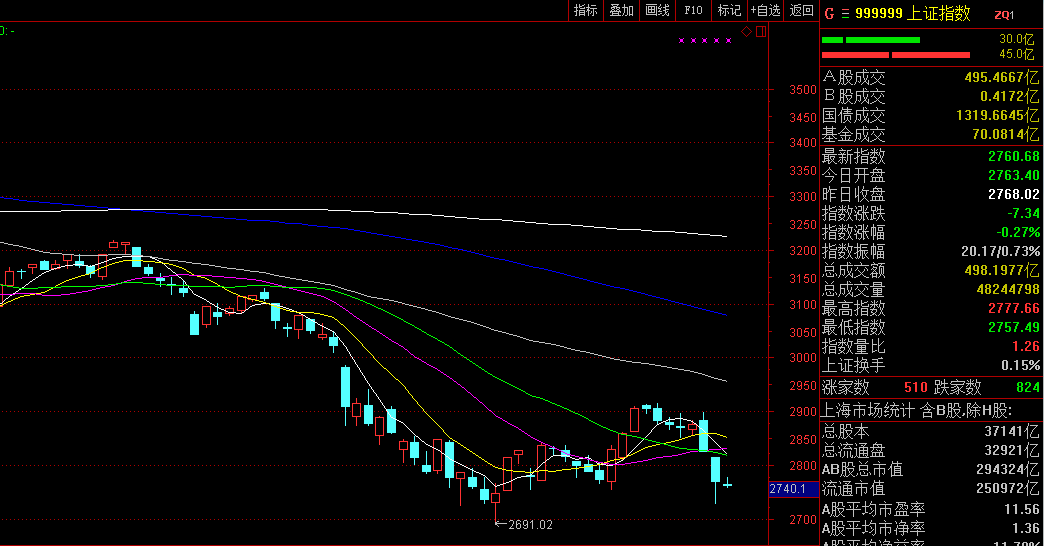
Task: Open the 指标 indicators menu
Action: click(585, 11)
